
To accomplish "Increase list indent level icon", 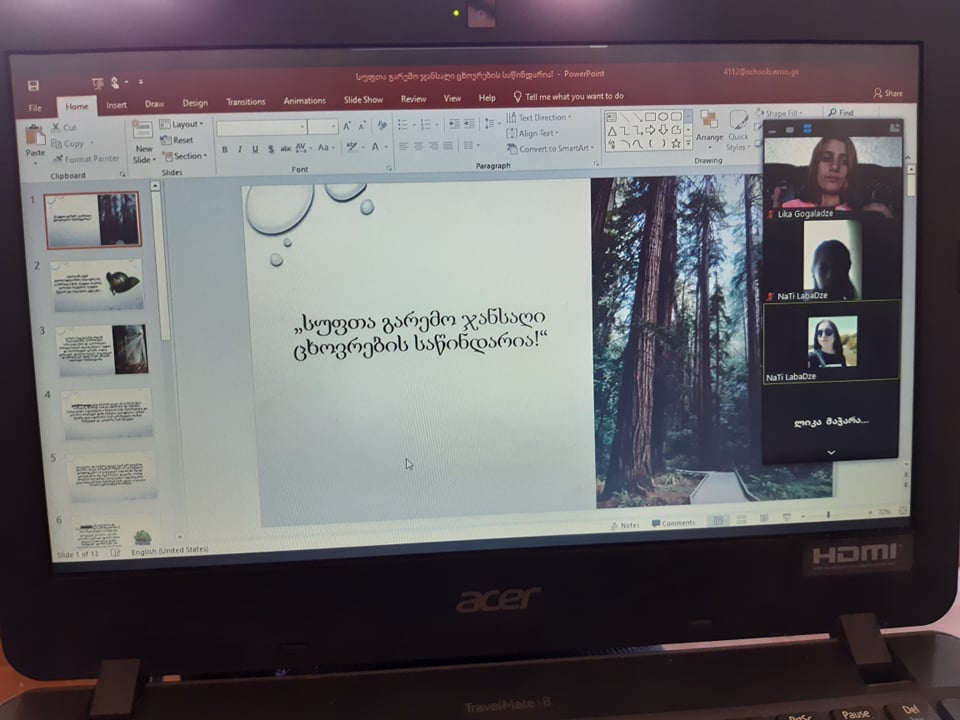I will coord(469,124).
